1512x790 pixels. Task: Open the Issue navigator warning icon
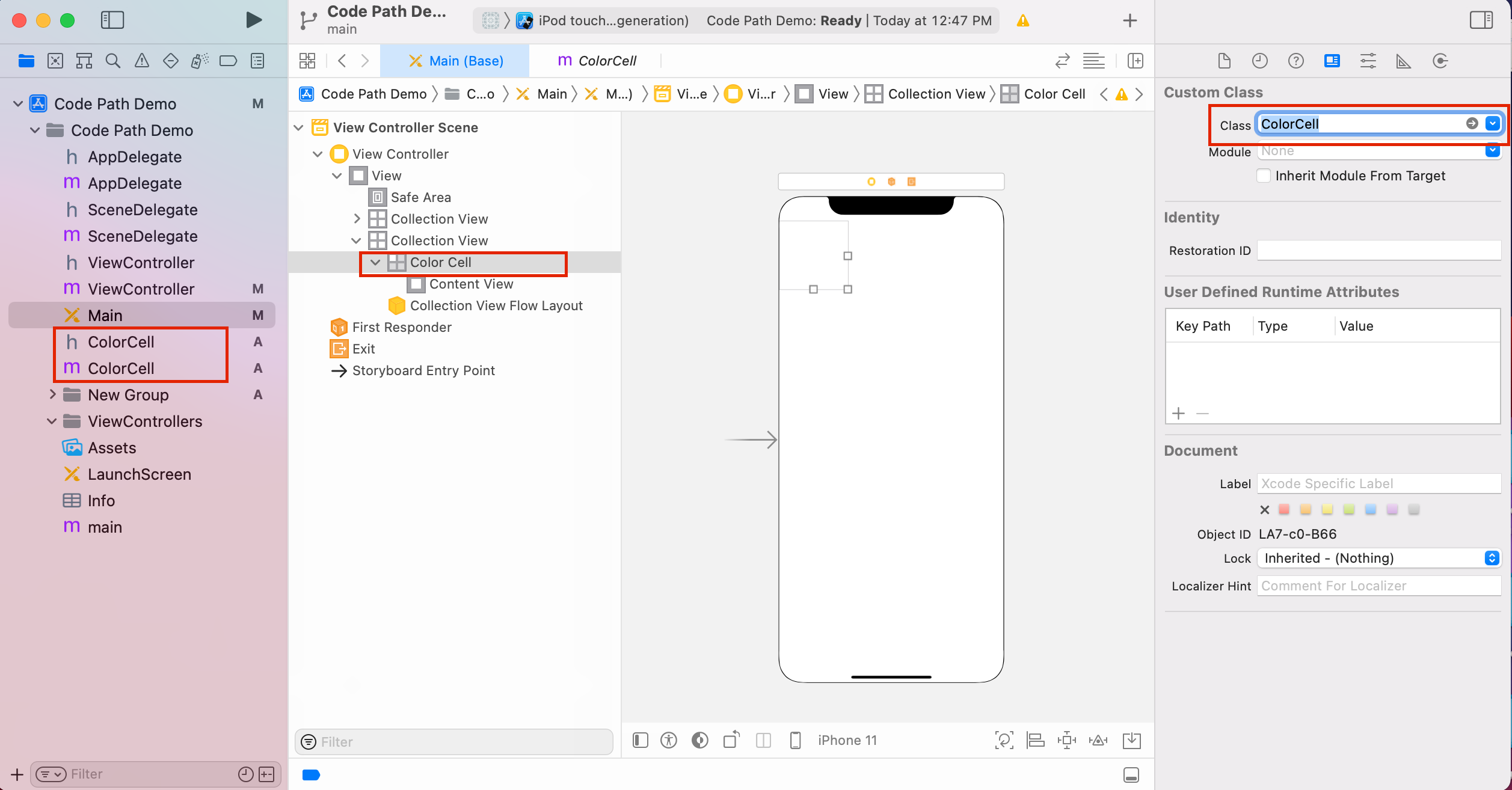click(x=141, y=61)
